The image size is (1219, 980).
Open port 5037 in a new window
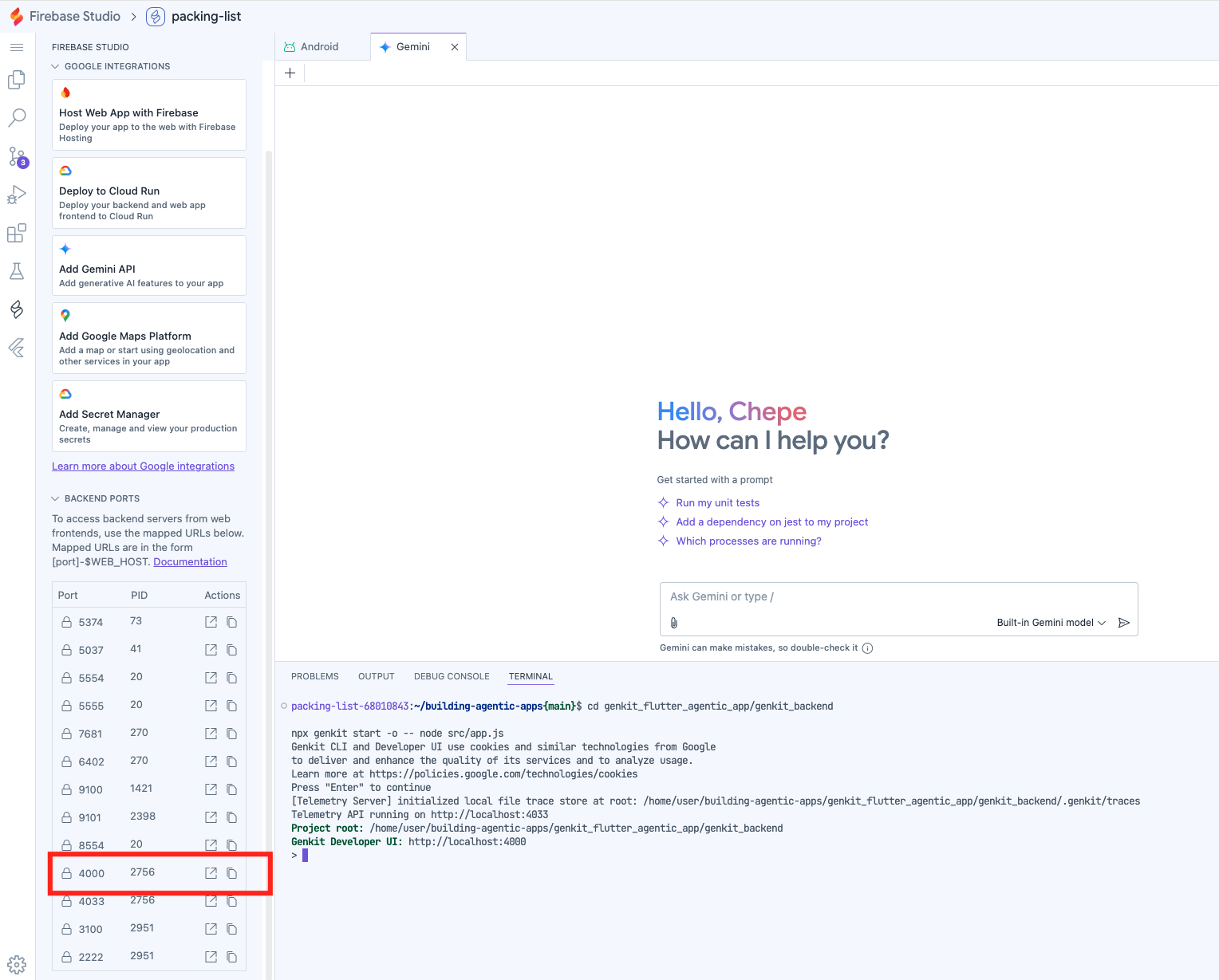211,650
